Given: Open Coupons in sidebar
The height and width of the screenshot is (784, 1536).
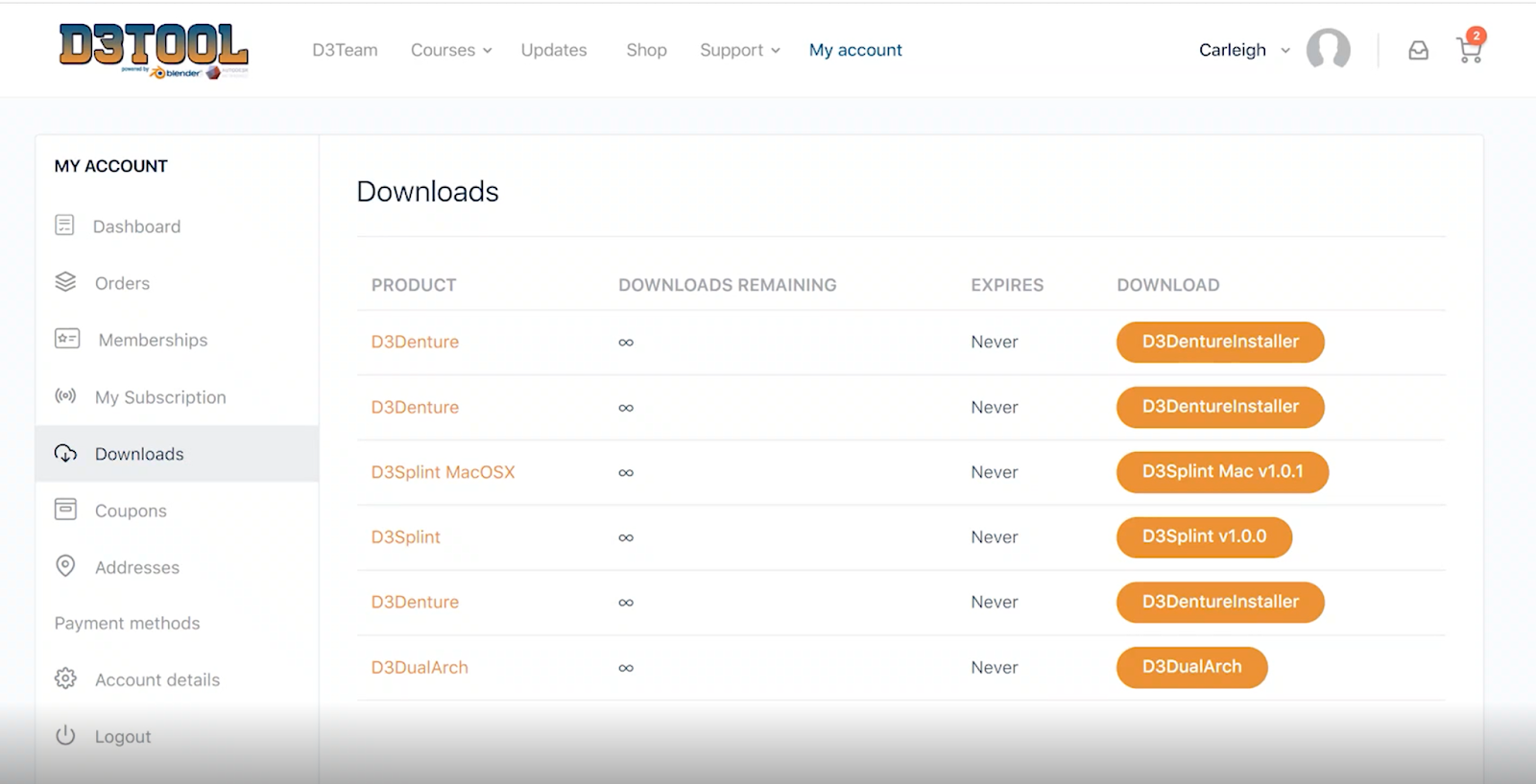Looking at the screenshot, I should coord(131,511).
